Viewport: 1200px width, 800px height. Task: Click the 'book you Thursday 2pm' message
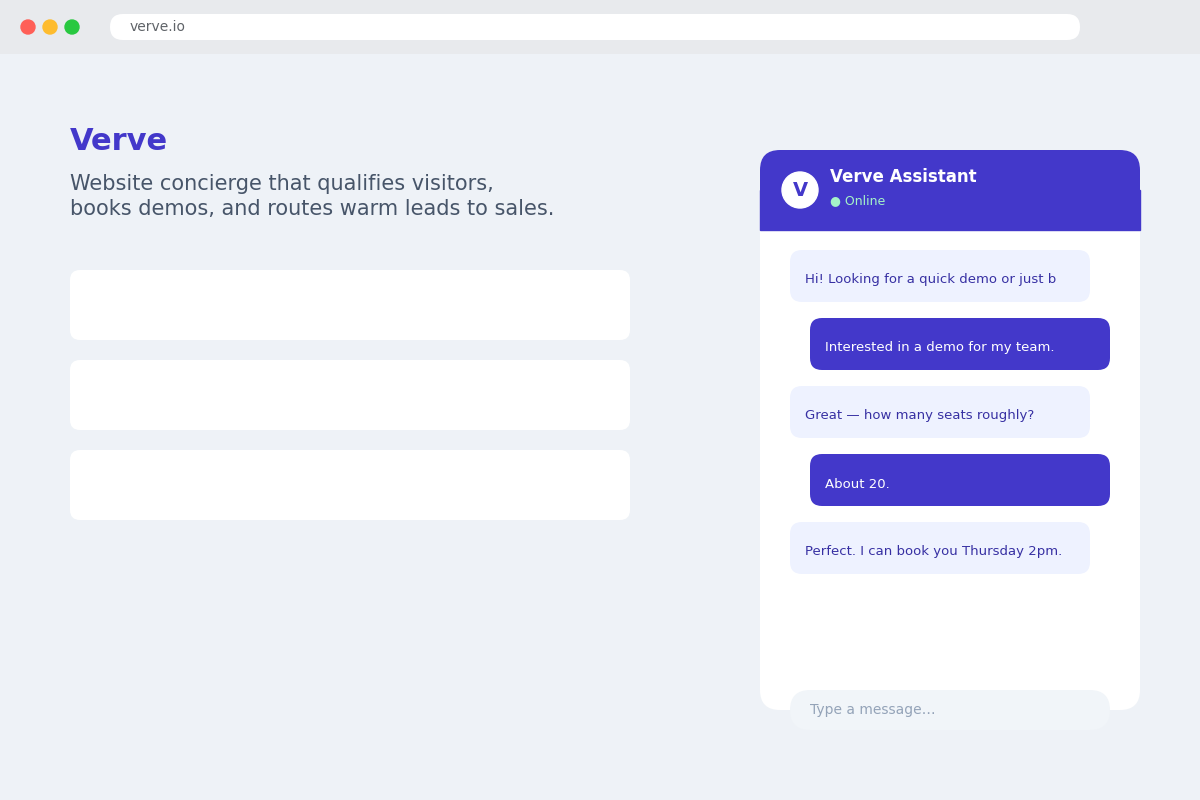[x=940, y=548]
